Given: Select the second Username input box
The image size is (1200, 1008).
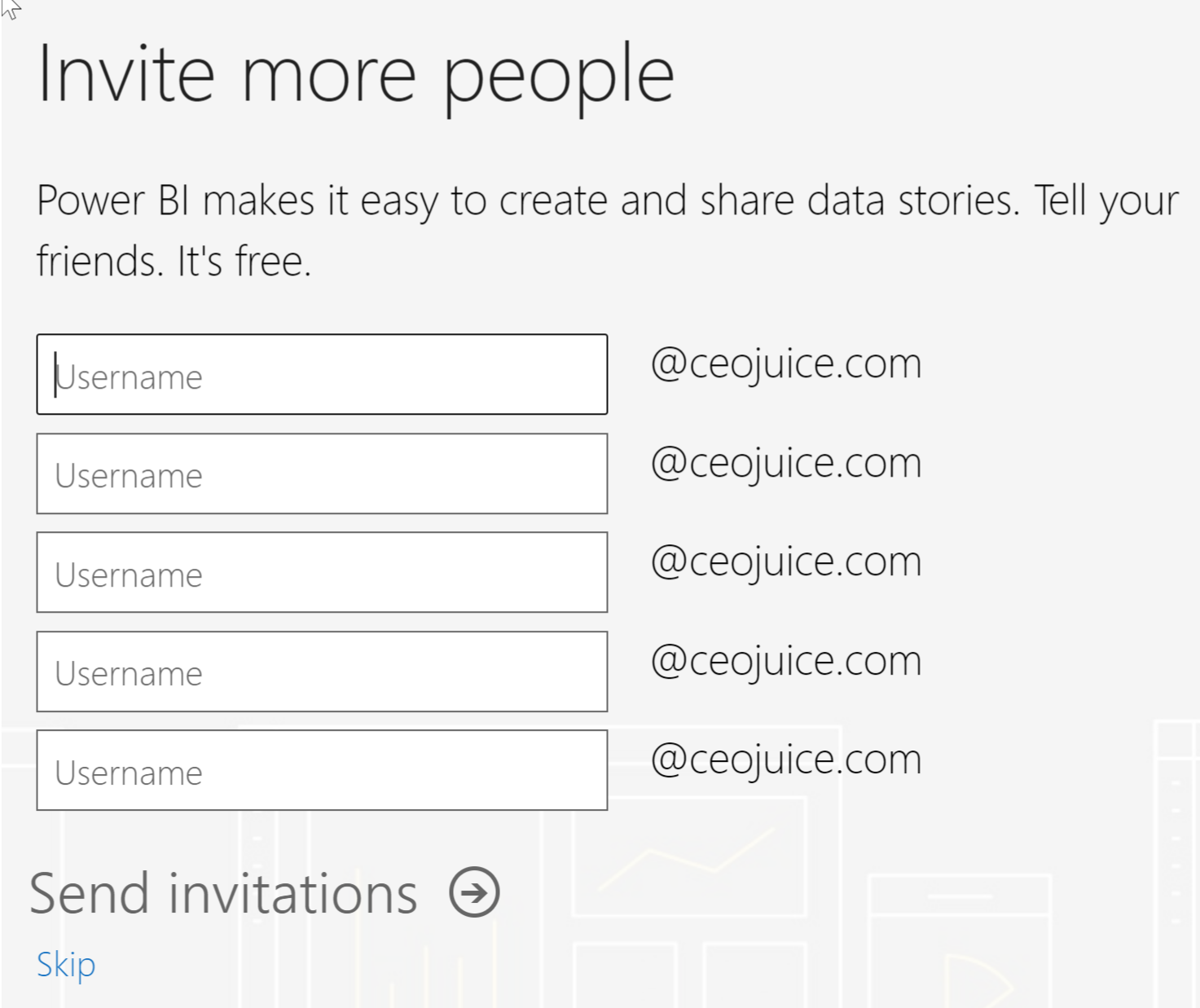Looking at the screenshot, I should (322, 473).
